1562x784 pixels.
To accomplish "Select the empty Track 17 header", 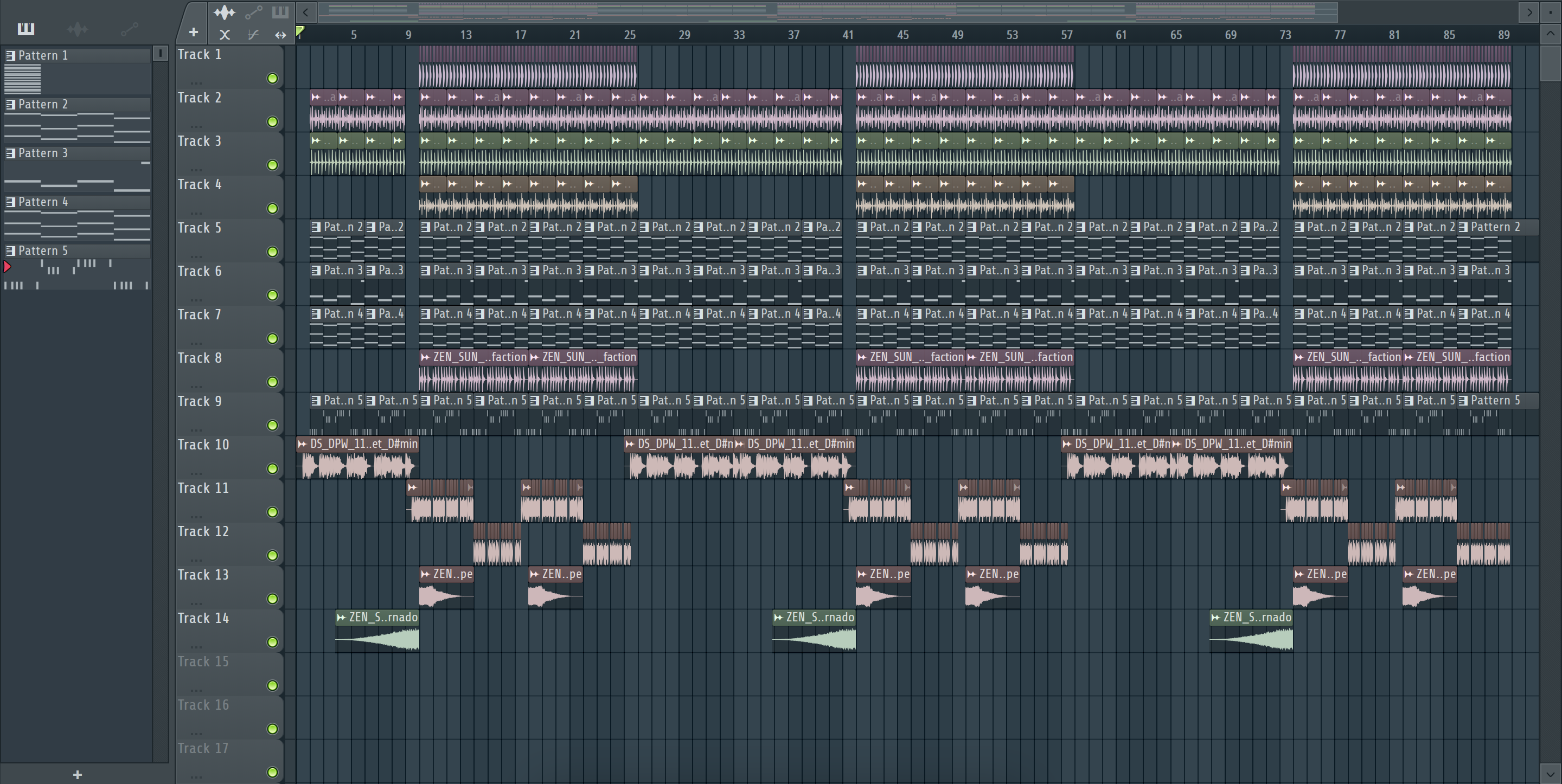I will click(x=229, y=761).
